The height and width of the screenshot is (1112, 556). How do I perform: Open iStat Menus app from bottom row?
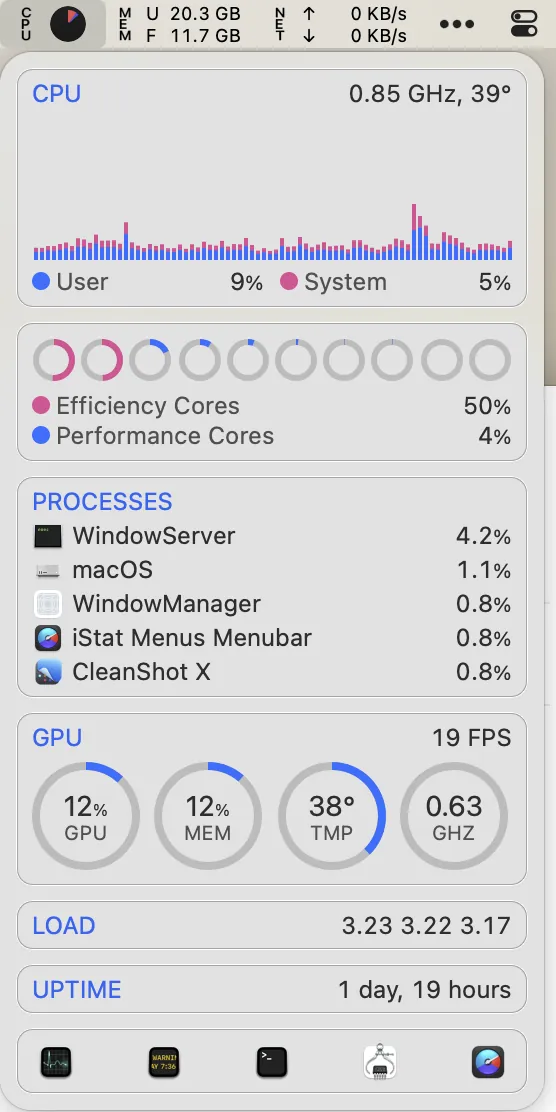click(488, 1062)
